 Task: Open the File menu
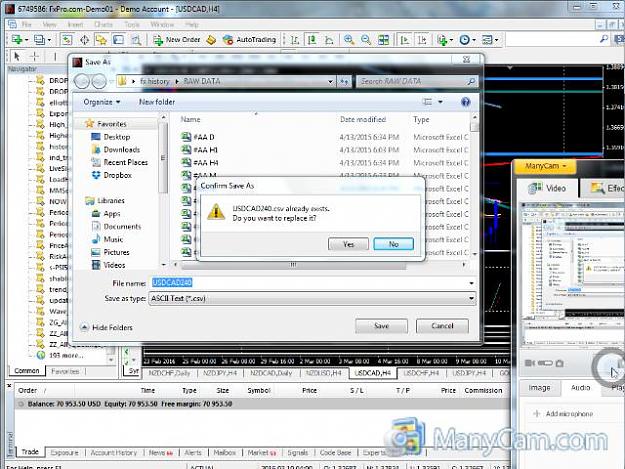pos(26,24)
